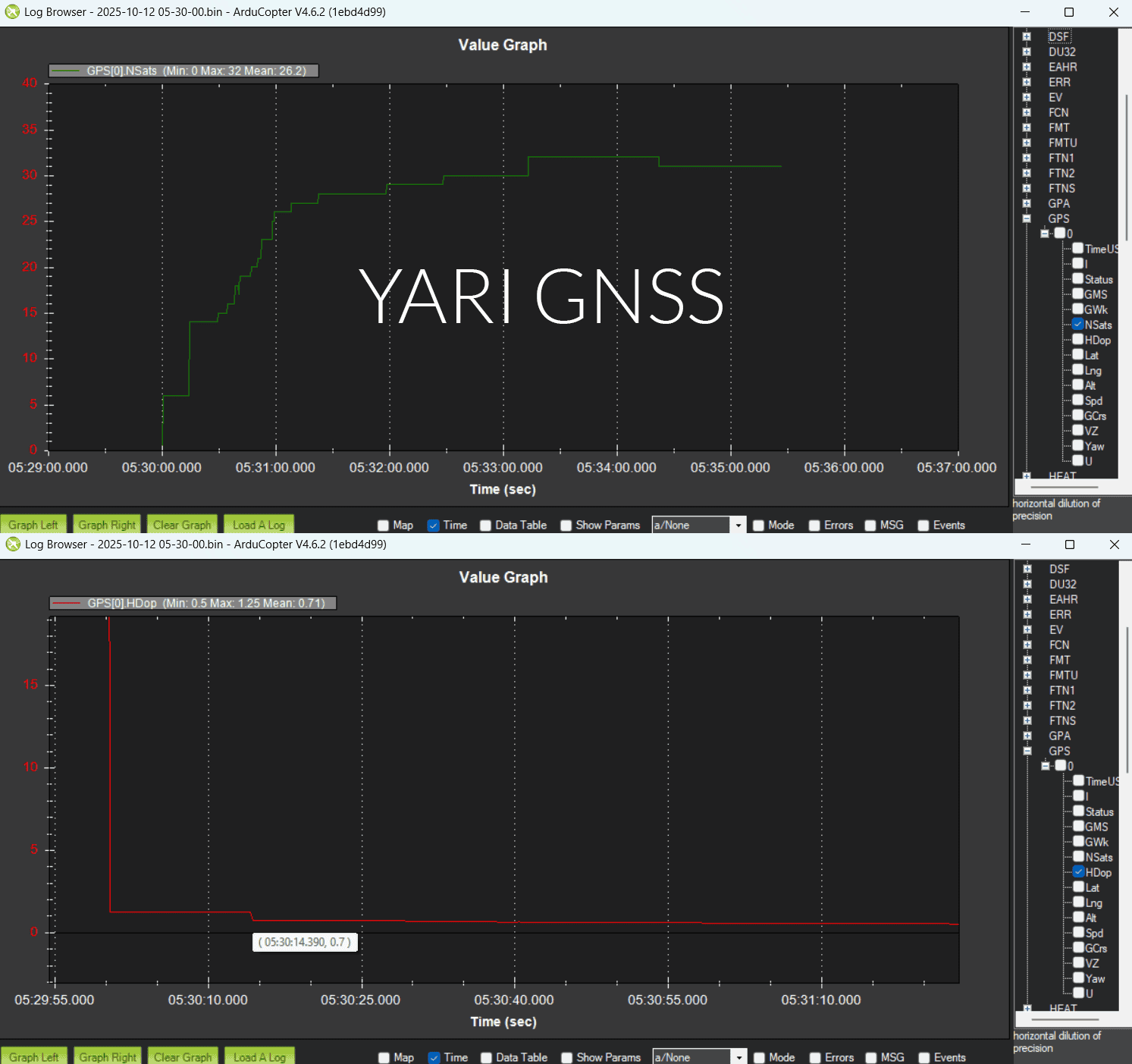Viewport: 1132px width, 1064px height.
Task: Click the Mission Planner icon in lower window title bar
Action: coord(13,545)
